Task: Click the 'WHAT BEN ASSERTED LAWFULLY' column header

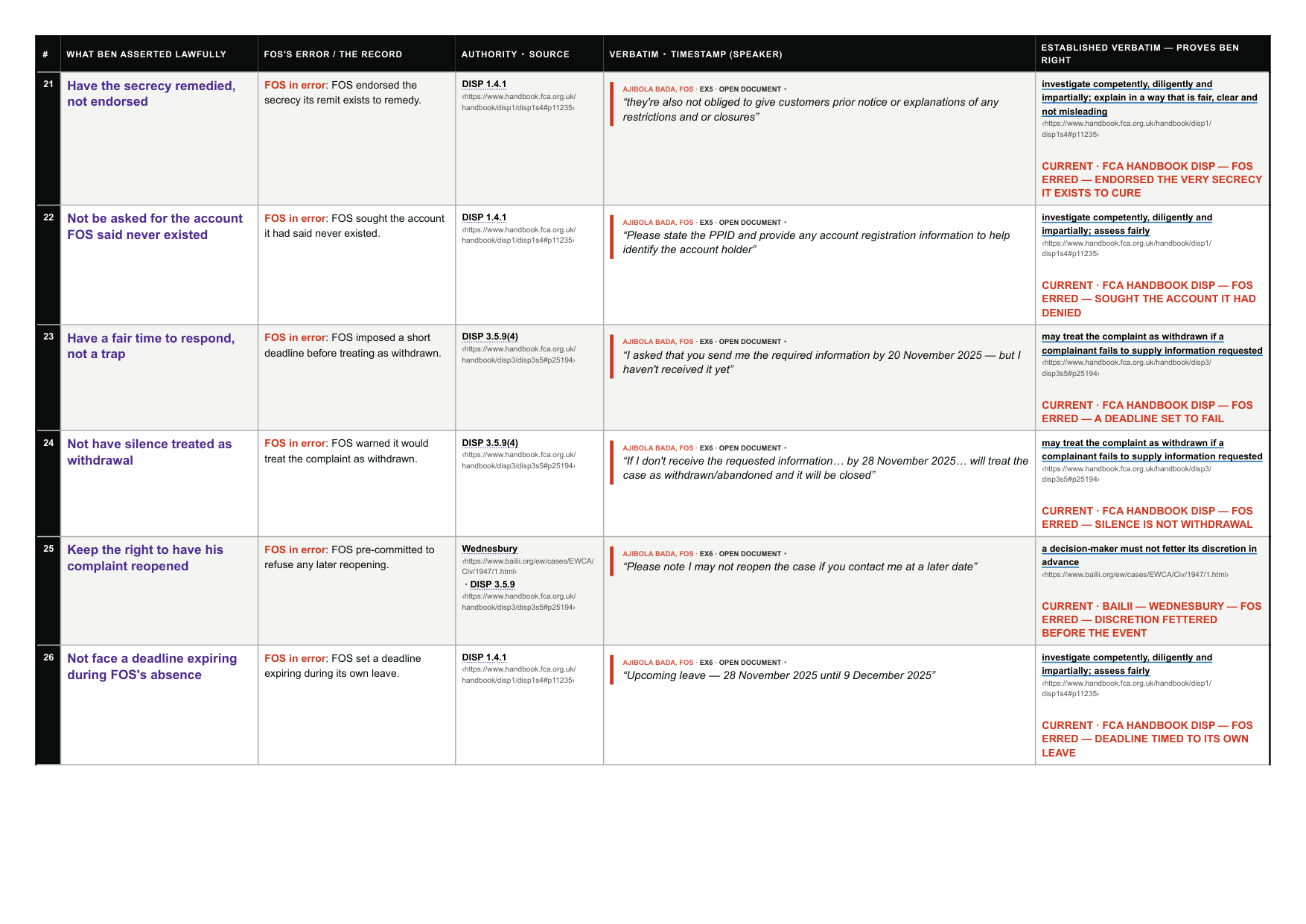Action: tap(146, 54)
